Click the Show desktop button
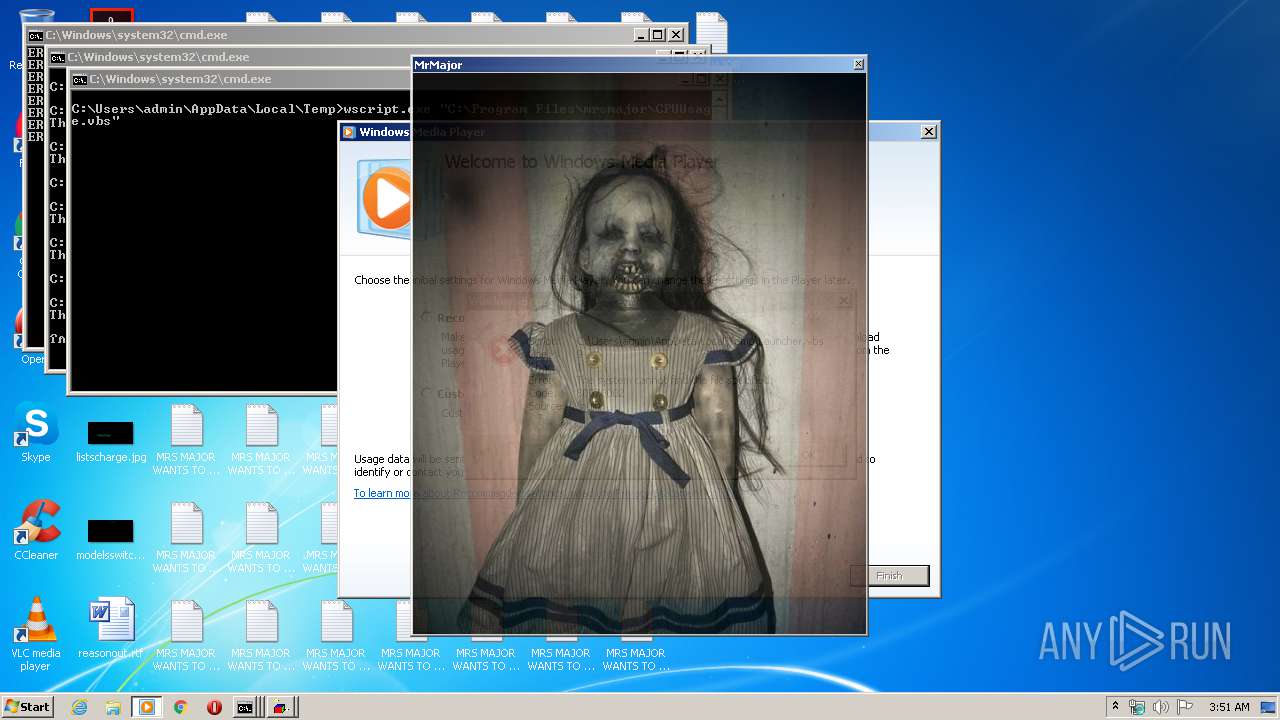The image size is (1280, 720). pyautogui.click(x=1270, y=707)
